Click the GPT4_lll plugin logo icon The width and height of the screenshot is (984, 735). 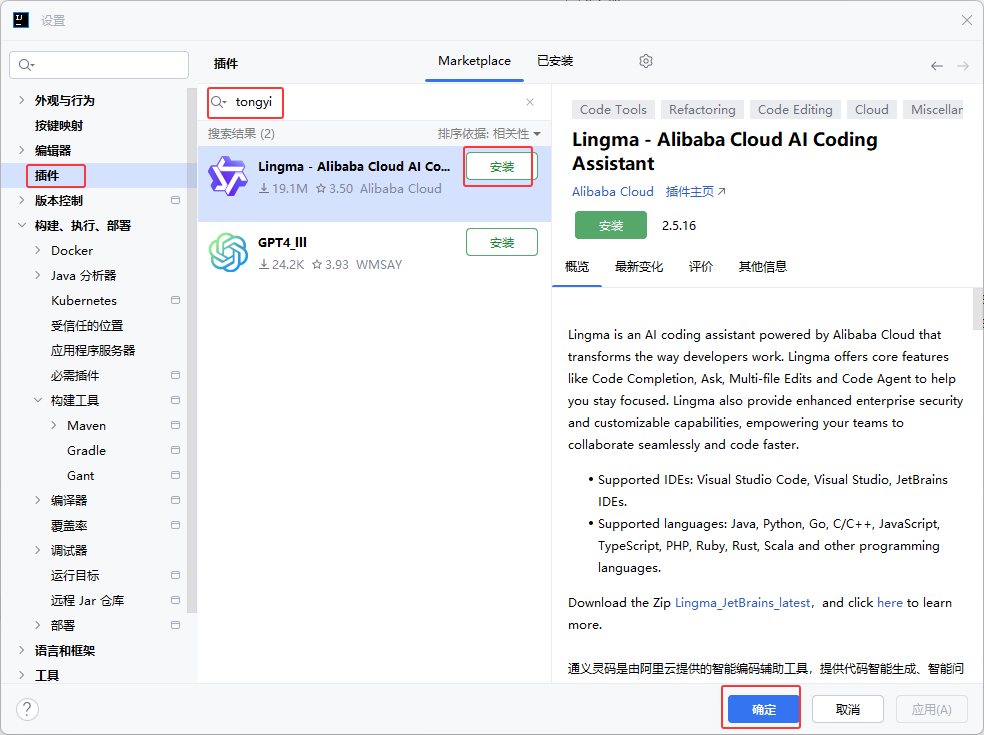click(x=228, y=252)
